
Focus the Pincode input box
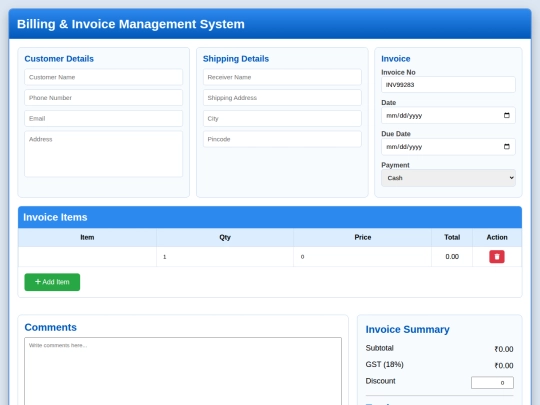[282, 139]
